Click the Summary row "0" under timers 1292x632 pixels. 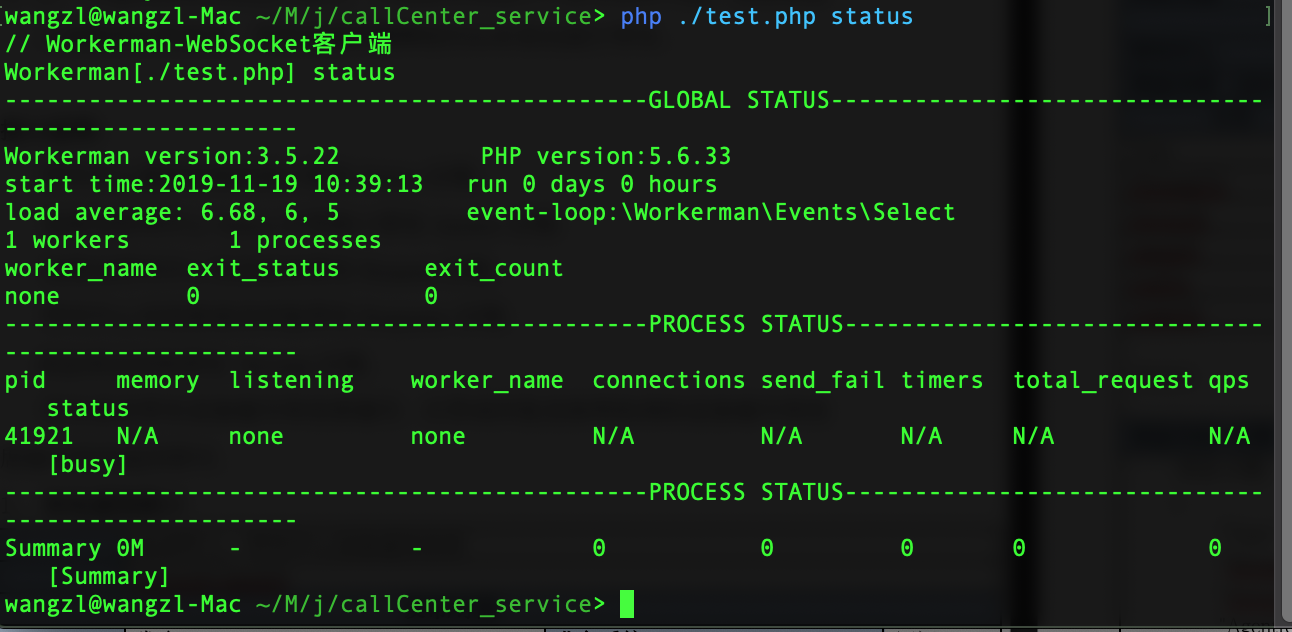pos(907,548)
